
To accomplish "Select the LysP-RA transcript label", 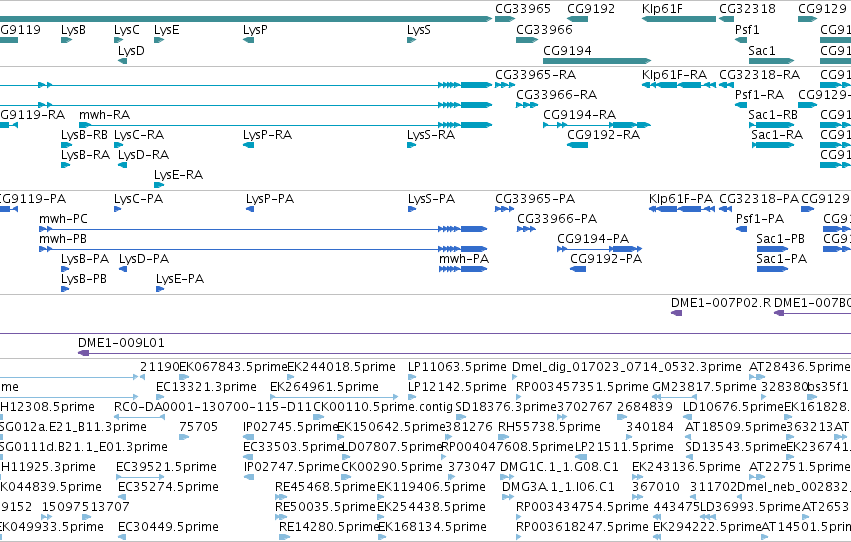I will (267, 135).
